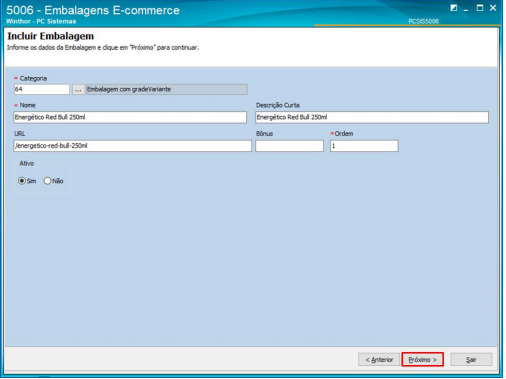Click the Ativo group label
Viewport: 506px width, 379px height.
coord(27,164)
